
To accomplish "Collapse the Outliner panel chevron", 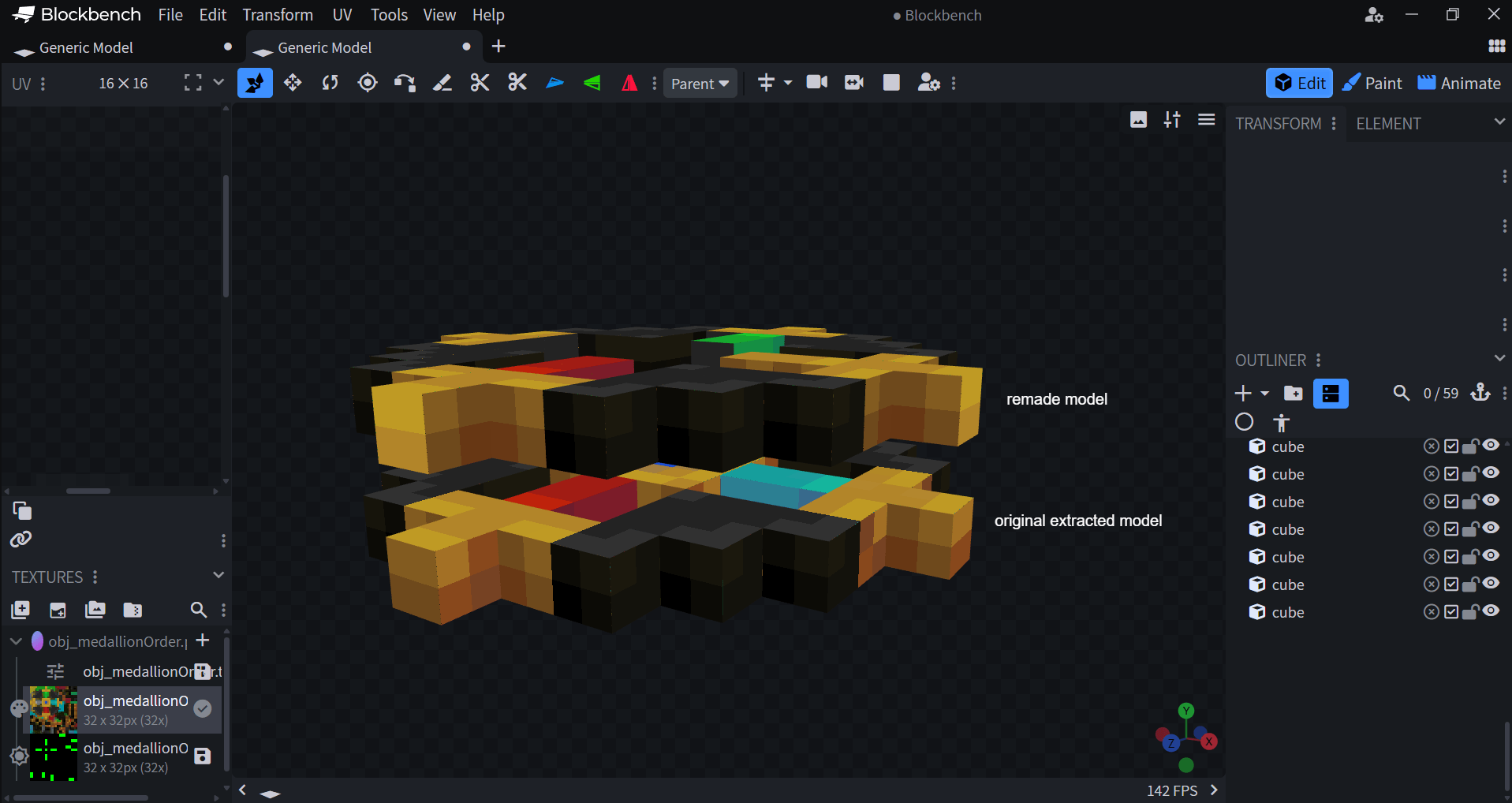I will click(1499, 358).
